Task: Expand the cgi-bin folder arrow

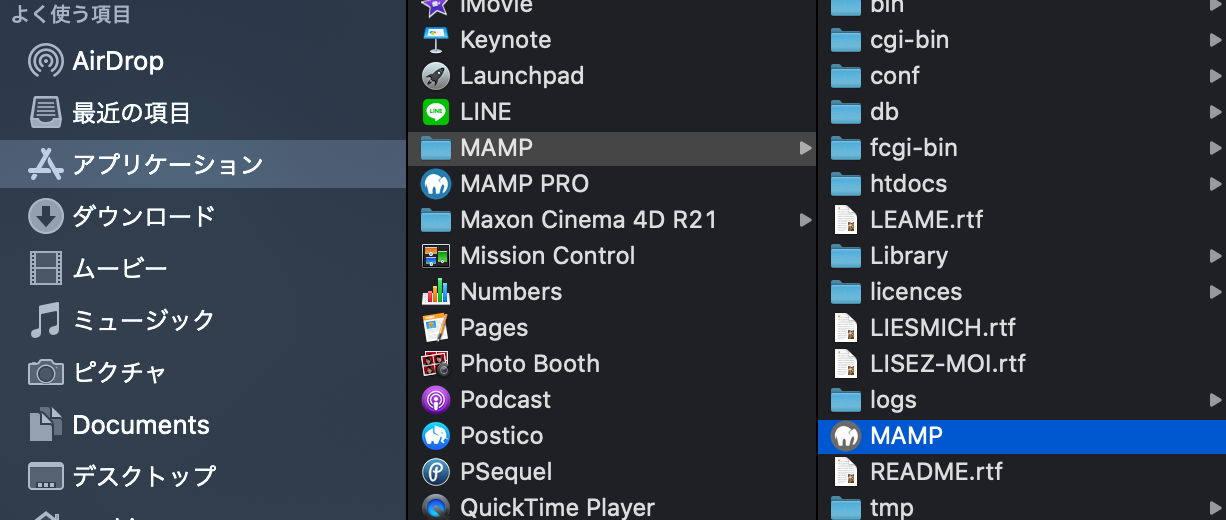Action: click(x=1215, y=40)
